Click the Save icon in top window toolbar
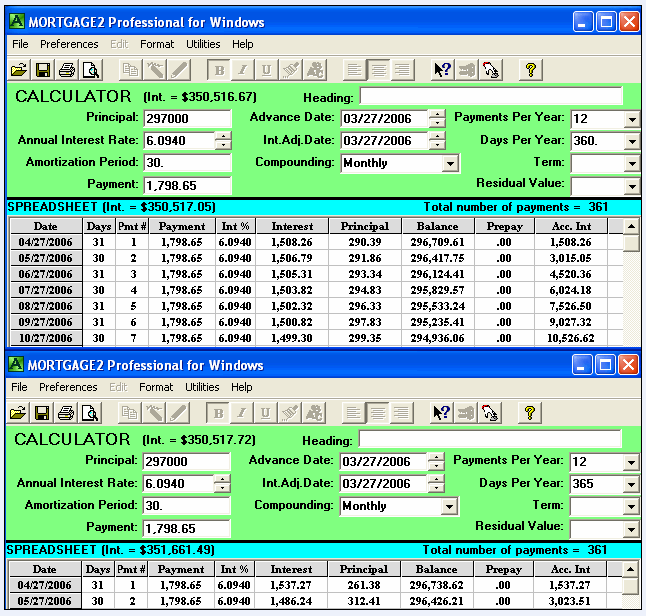The width and height of the screenshot is (646, 616). [x=43, y=70]
